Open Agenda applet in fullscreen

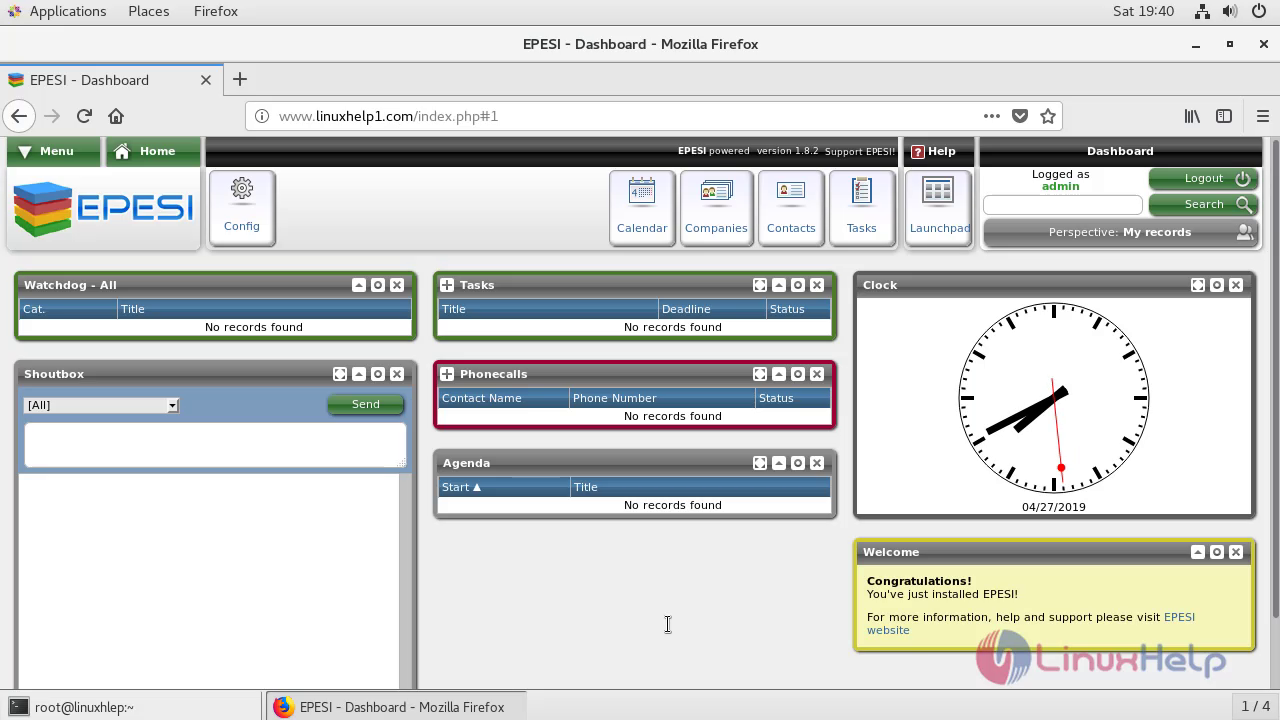pyautogui.click(x=760, y=463)
